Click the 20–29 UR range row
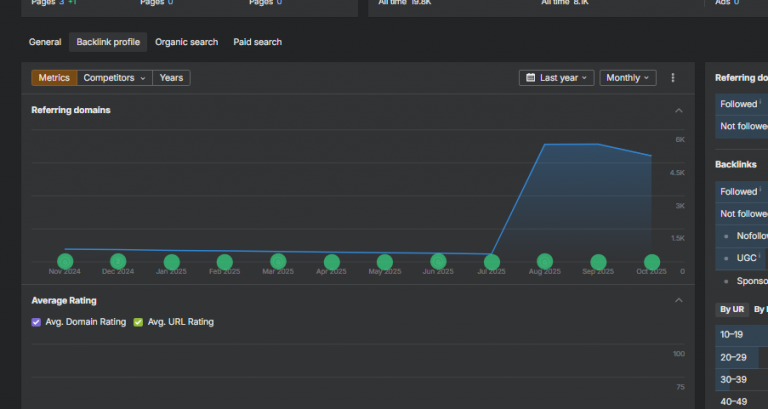This screenshot has height=409, width=768. [x=742, y=358]
